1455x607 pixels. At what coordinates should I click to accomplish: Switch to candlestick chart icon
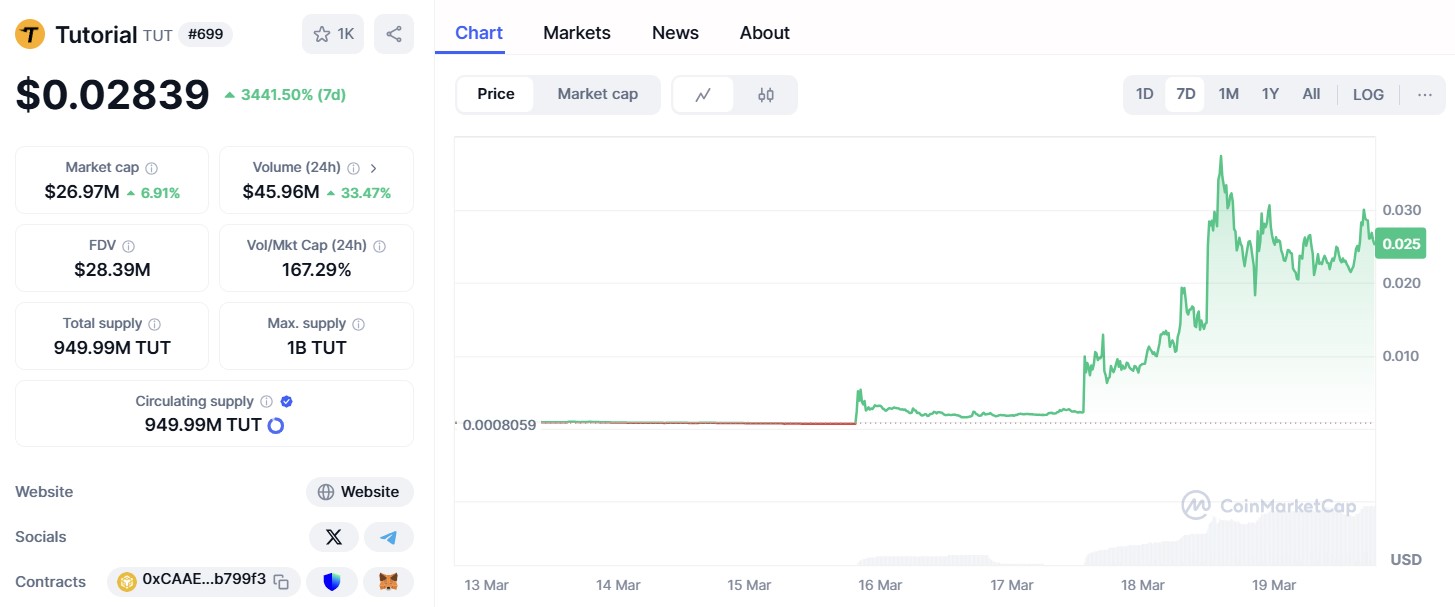[x=766, y=95]
